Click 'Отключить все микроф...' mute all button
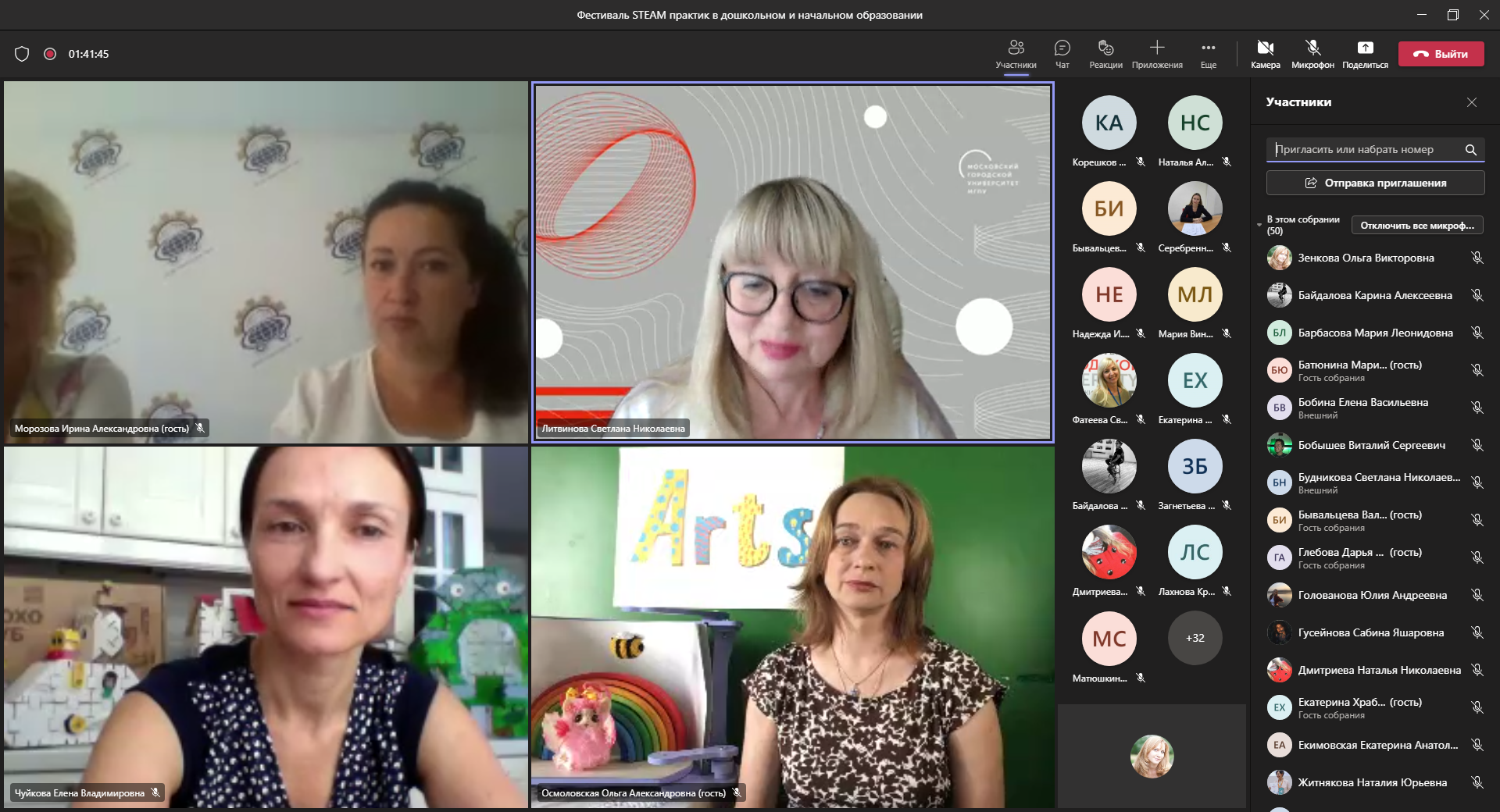Screen dimensions: 1500x812 click(x=1417, y=226)
